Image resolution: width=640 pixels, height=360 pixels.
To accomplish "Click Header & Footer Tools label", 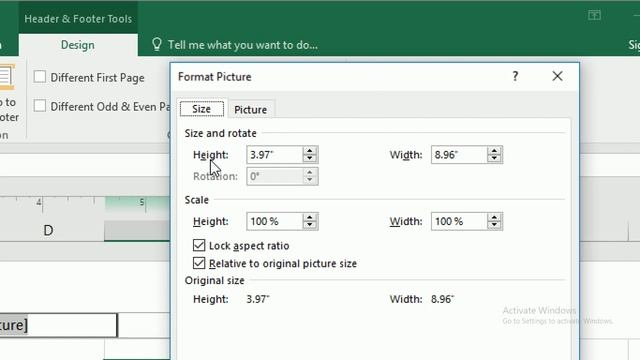I will (x=78, y=19).
